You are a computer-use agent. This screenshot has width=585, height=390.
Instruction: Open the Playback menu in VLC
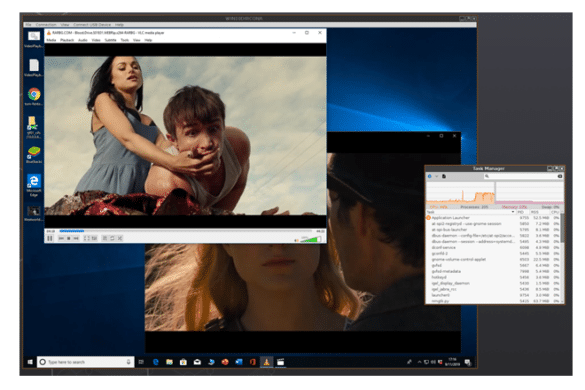pyautogui.click(x=67, y=40)
